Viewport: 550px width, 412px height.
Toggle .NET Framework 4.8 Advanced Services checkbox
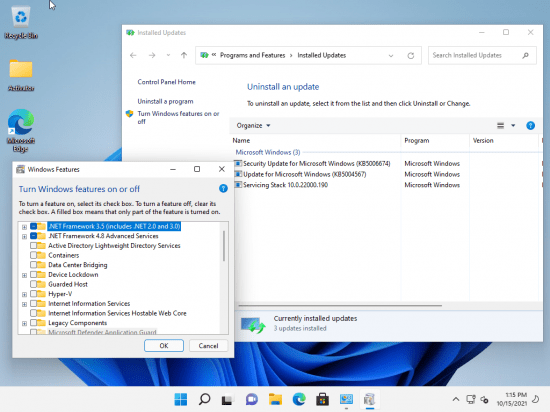coord(34,236)
